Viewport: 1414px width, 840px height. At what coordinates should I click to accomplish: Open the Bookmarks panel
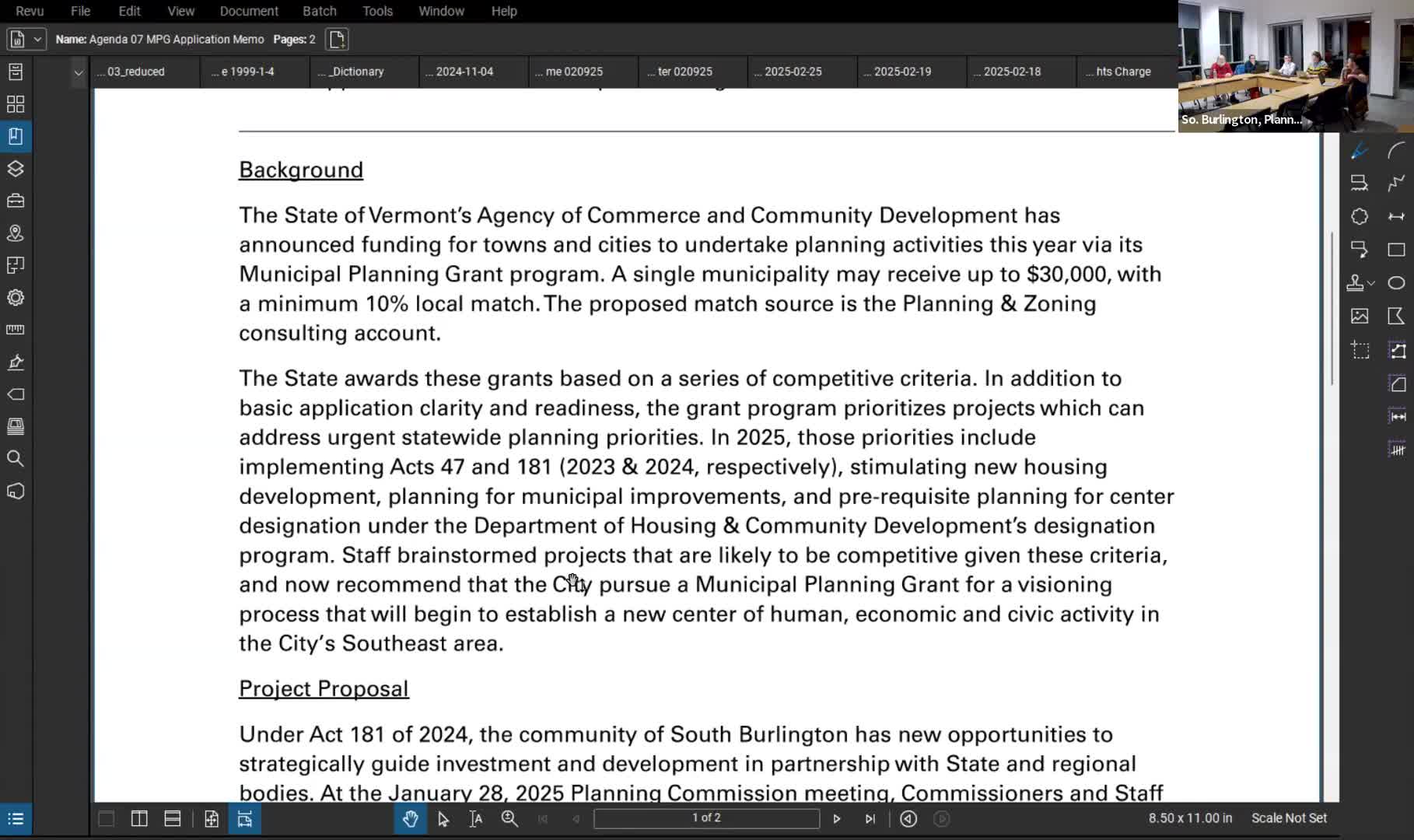point(16,136)
